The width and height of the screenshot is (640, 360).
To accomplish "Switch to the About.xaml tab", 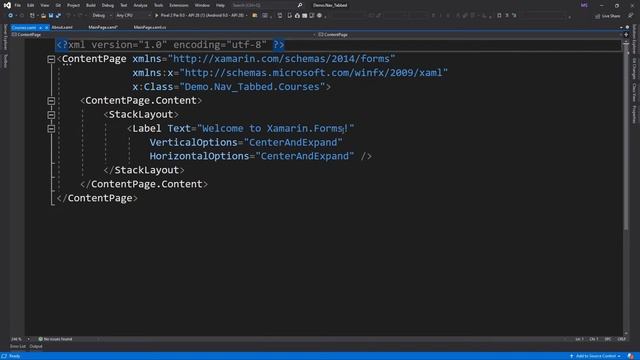I will click(x=62, y=27).
